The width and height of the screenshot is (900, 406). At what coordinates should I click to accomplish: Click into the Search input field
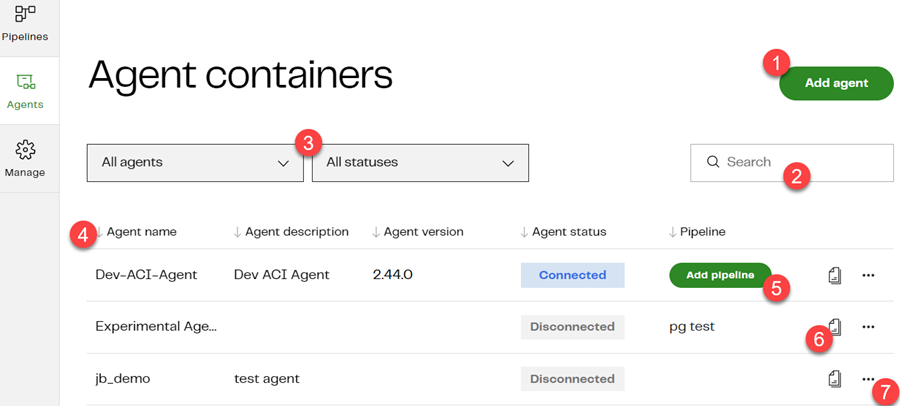792,163
